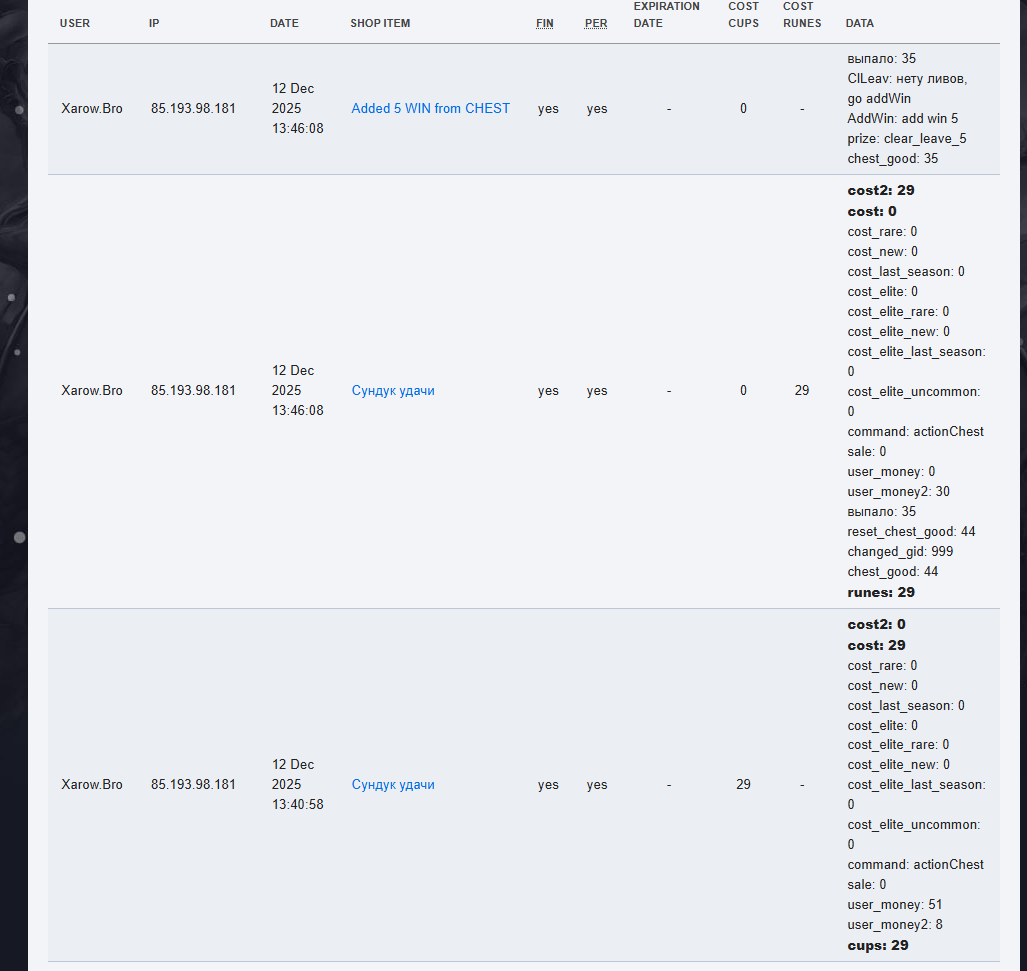Click the "reset_chest_good: 44" data line
The height and width of the screenshot is (971, 1027).
pos(911,531)
